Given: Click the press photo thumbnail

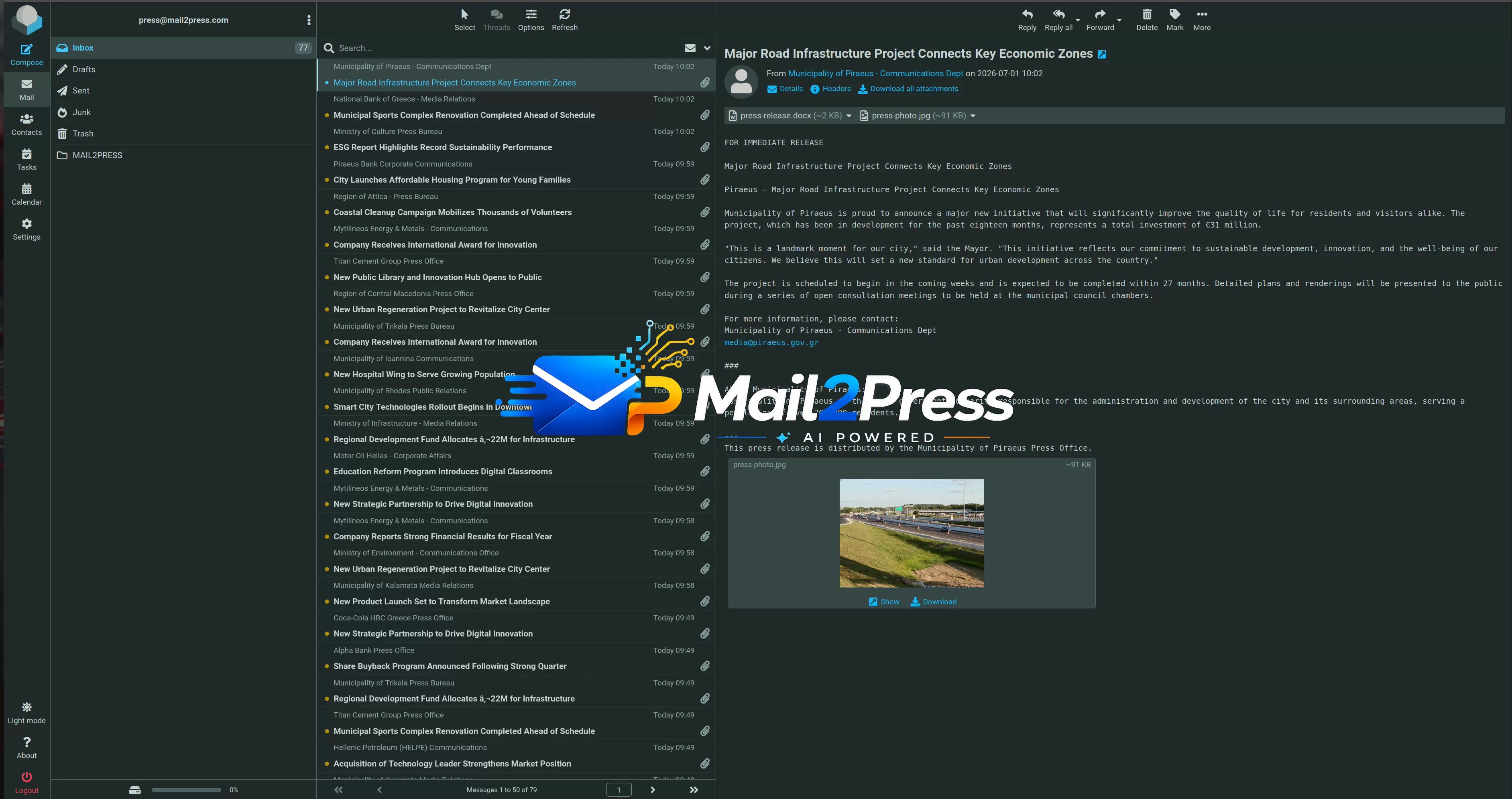Looking at the screenshot, I should [x=911, y=533].
